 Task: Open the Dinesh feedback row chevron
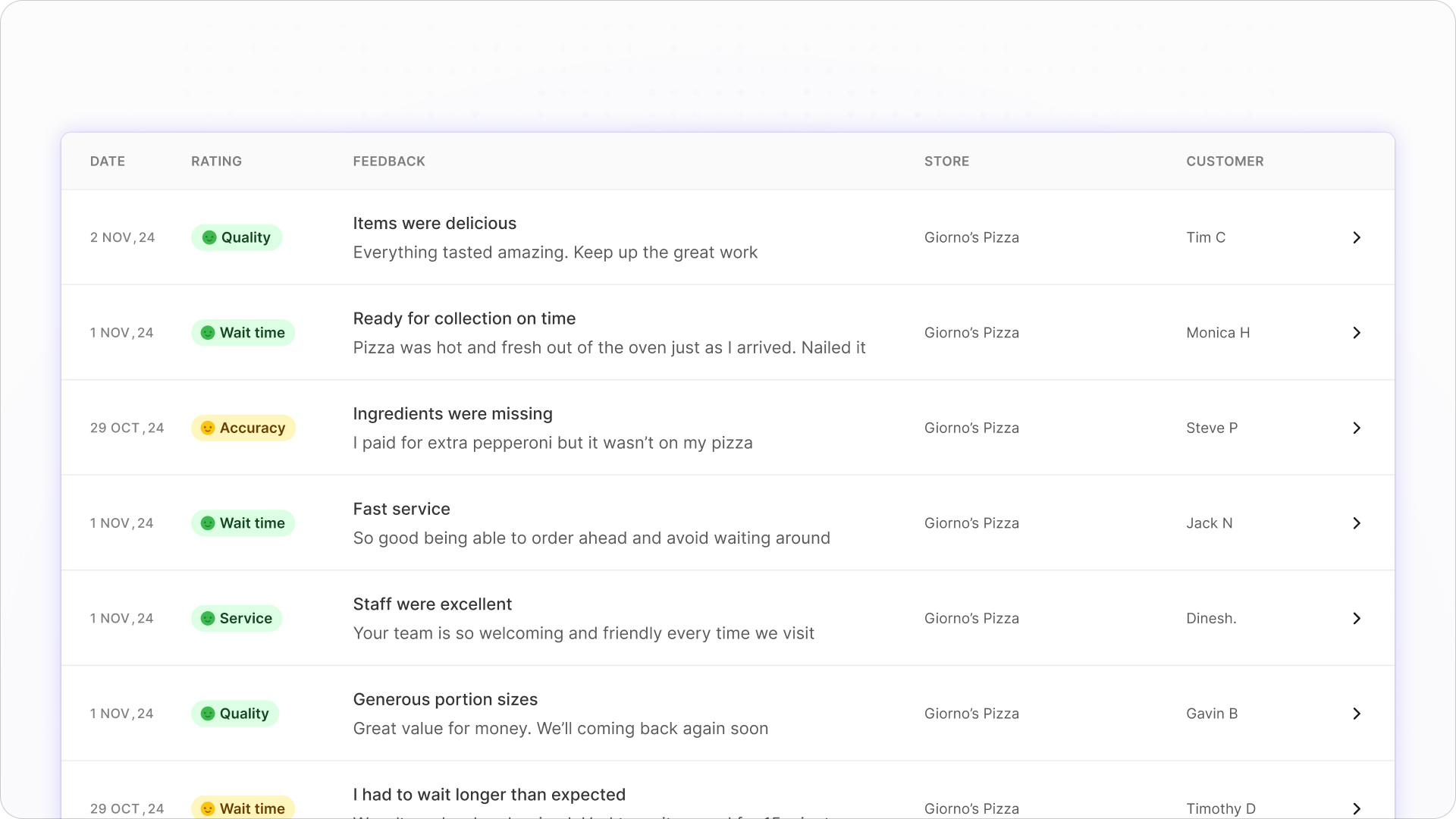click(1357, 618)
